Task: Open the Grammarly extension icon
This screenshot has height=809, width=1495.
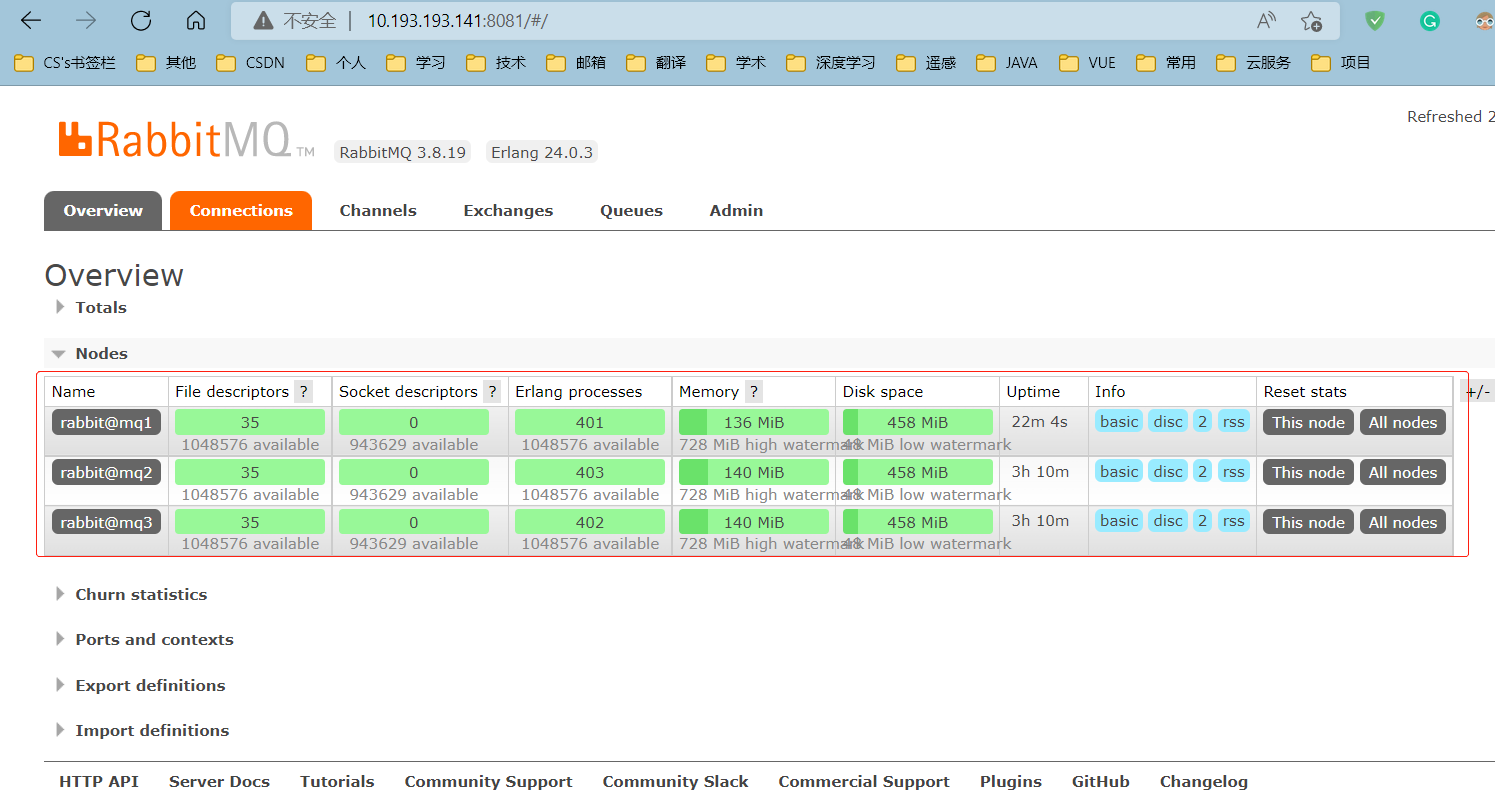Action: coord(1430,21)
